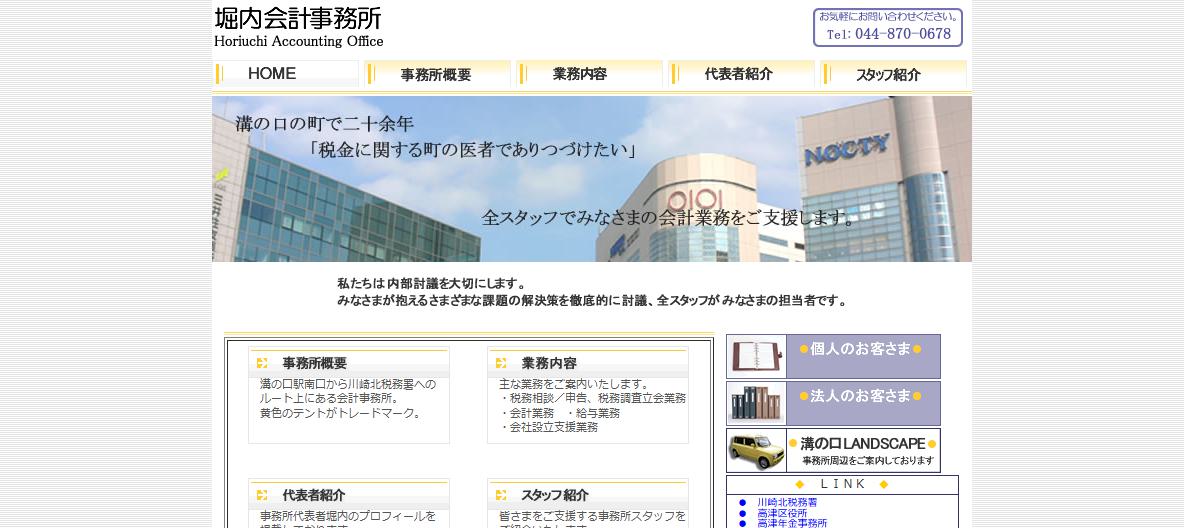Click the Mizonokuchi buildings hero banner image

pos(592,179)
